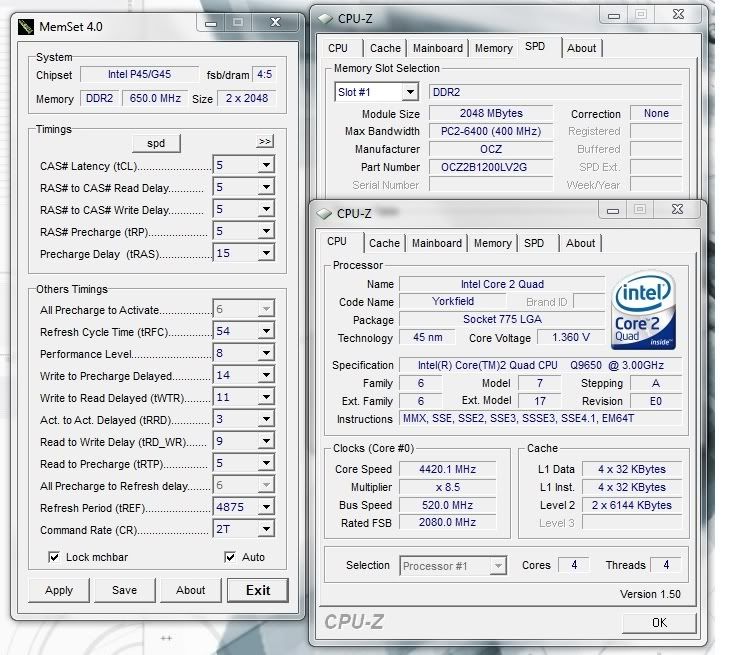The image size is (747, 655).
Task: Open the Slot #1 memory slot dropdown
Action: pos(410,92)
